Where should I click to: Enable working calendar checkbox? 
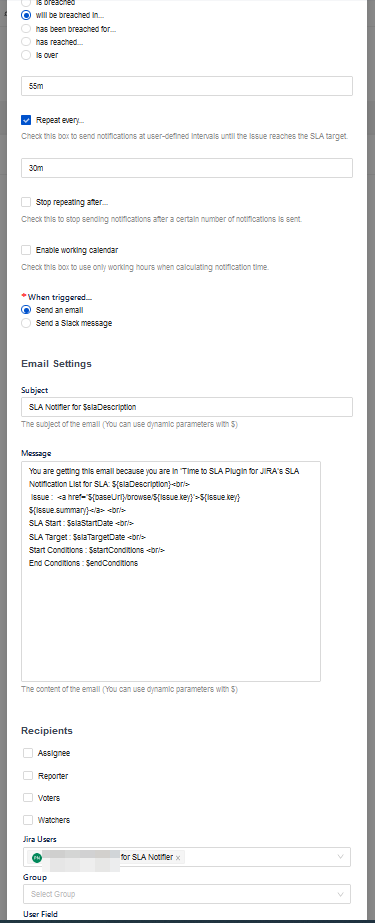click(26, 250)
